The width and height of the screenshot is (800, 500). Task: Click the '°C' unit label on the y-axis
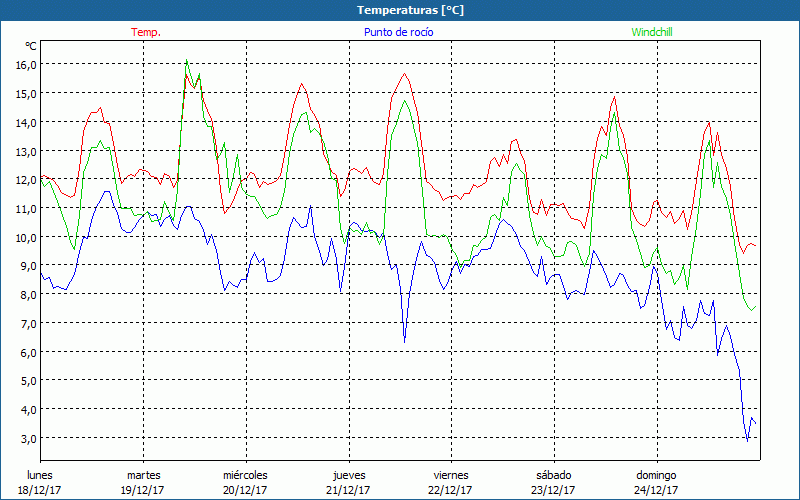[31, 46]
